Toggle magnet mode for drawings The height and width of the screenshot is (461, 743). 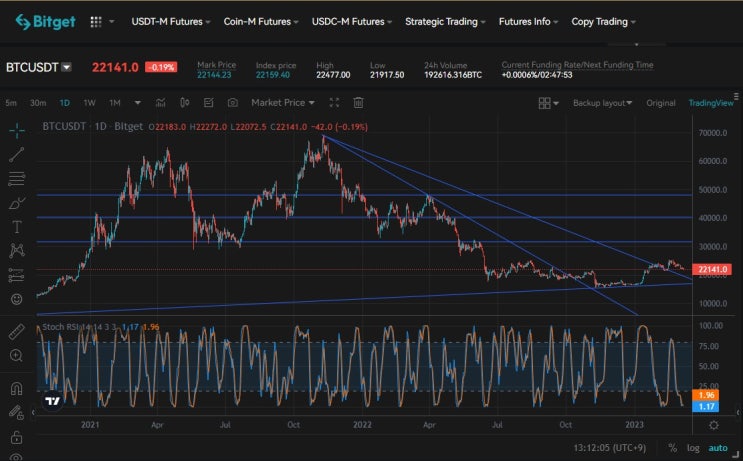click(16, 389)
